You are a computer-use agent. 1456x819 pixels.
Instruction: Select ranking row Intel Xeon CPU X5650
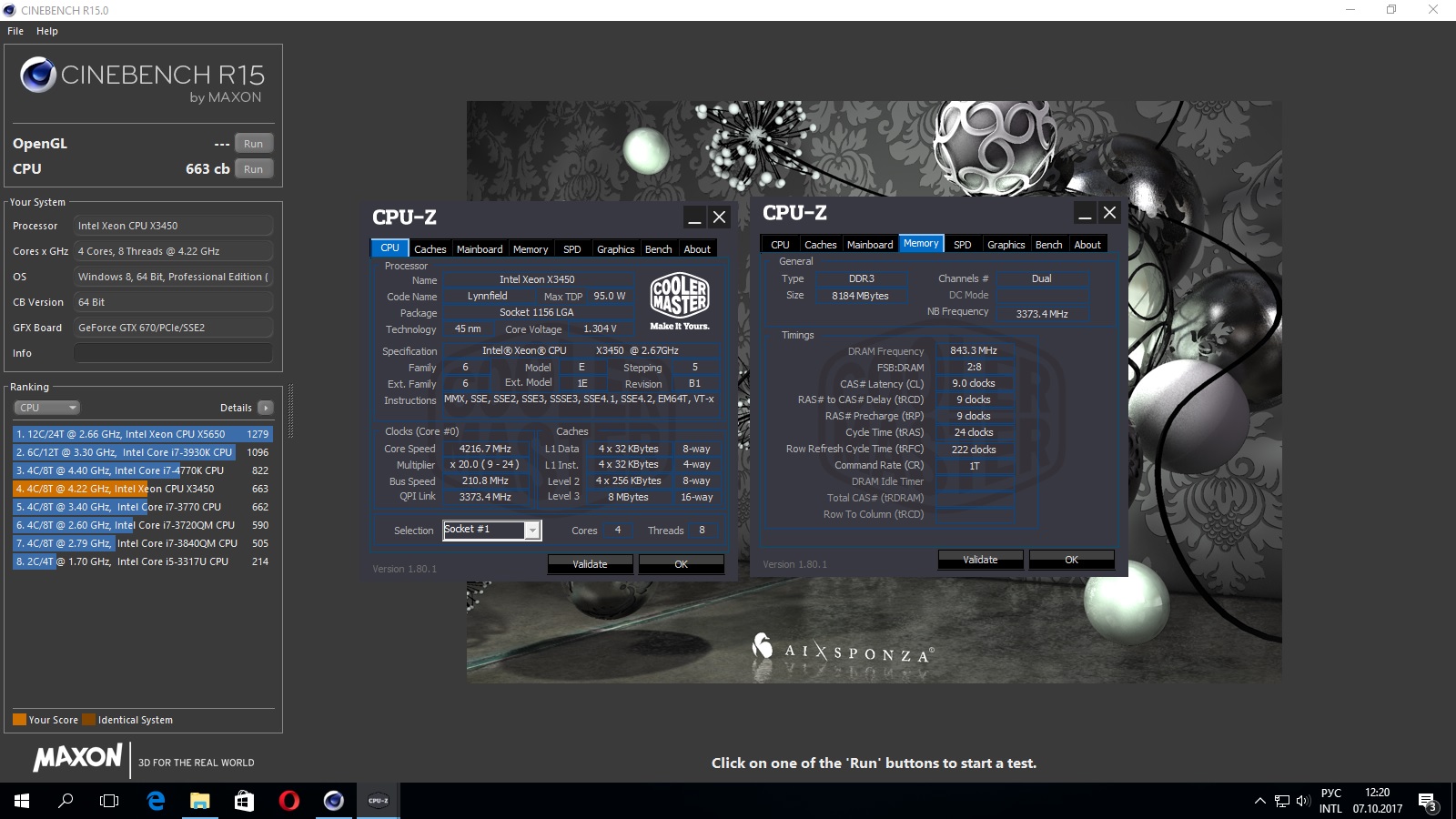coord(143,434)
